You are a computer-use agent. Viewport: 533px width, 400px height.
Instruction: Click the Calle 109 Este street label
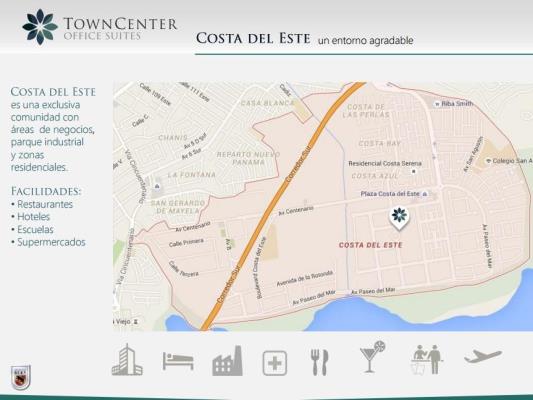155,94
